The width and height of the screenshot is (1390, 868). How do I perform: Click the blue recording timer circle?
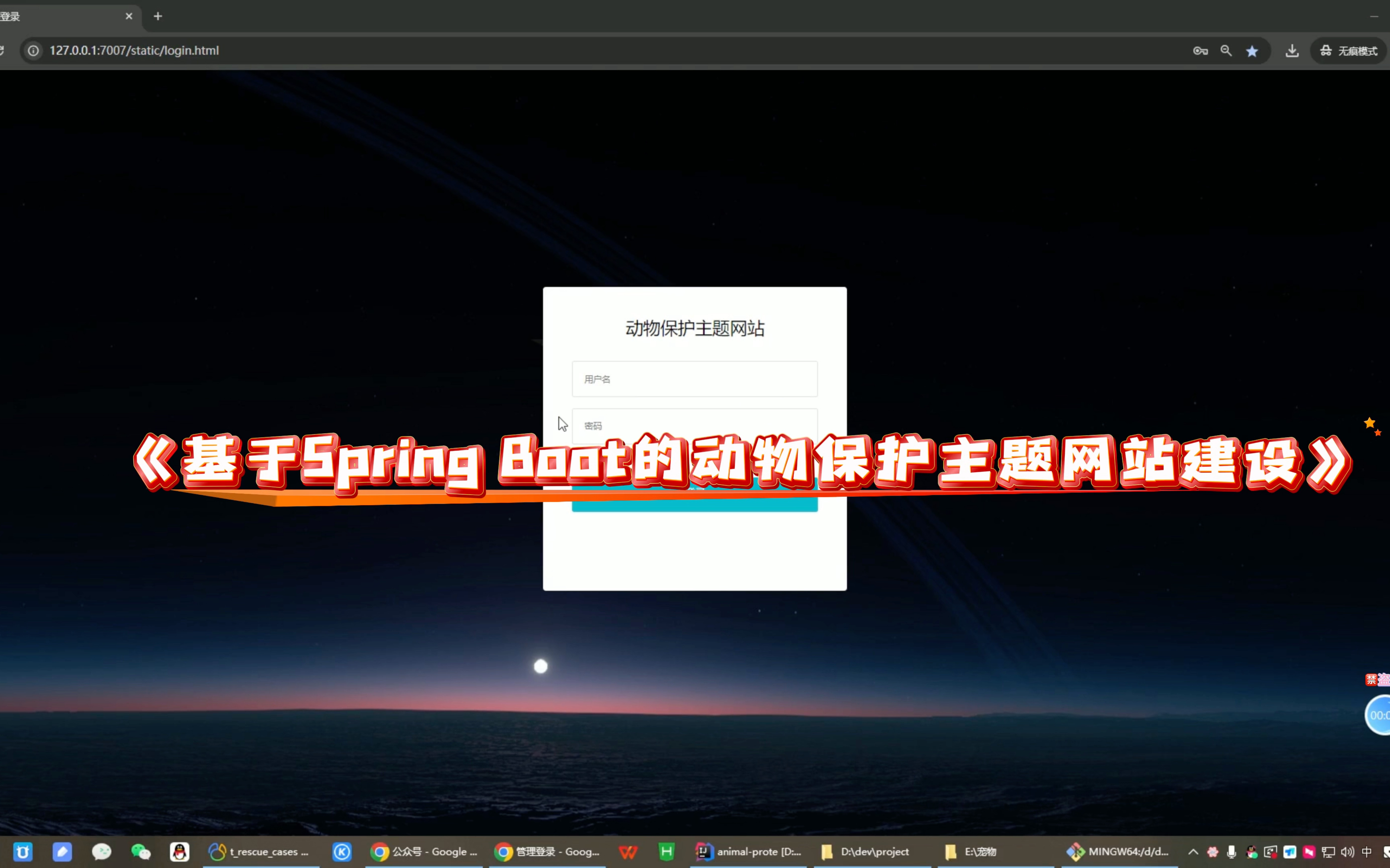[x=1378, y=715]
